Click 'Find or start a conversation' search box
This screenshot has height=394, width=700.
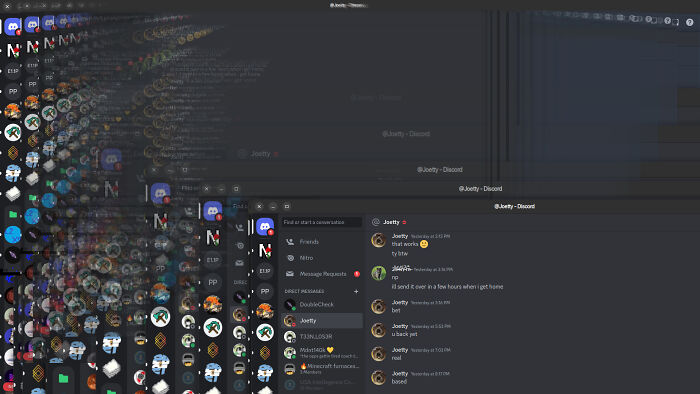coord(322,222)
